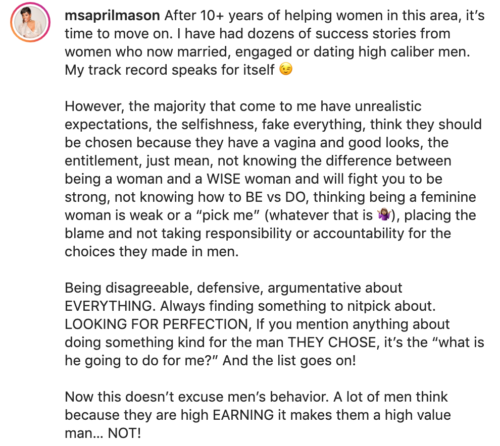Click the winking face emoji
Image resolution: width=500 pixels, height=446 pixels.
coord(286,69)
